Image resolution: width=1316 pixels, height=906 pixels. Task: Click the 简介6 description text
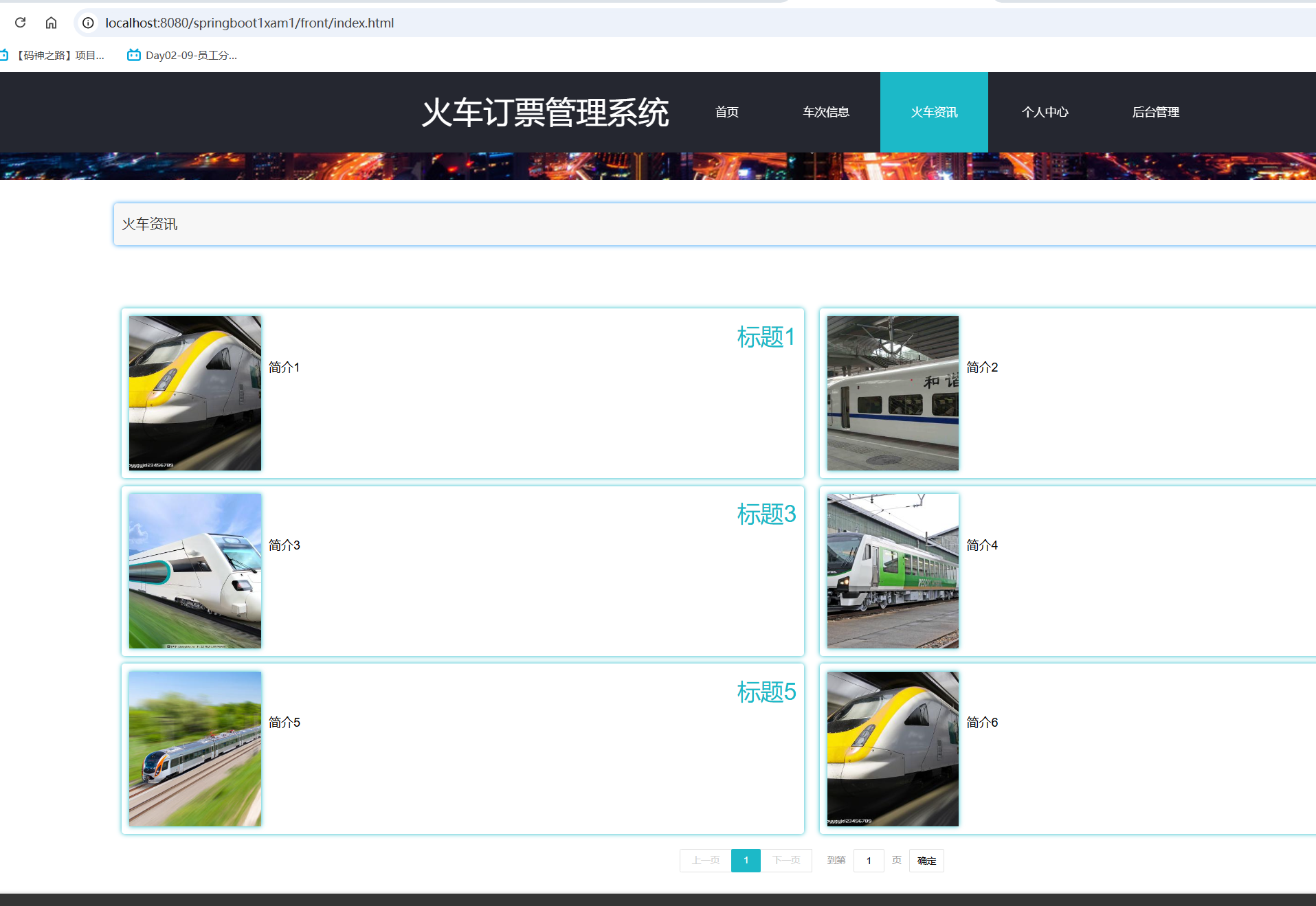[982, 723]
